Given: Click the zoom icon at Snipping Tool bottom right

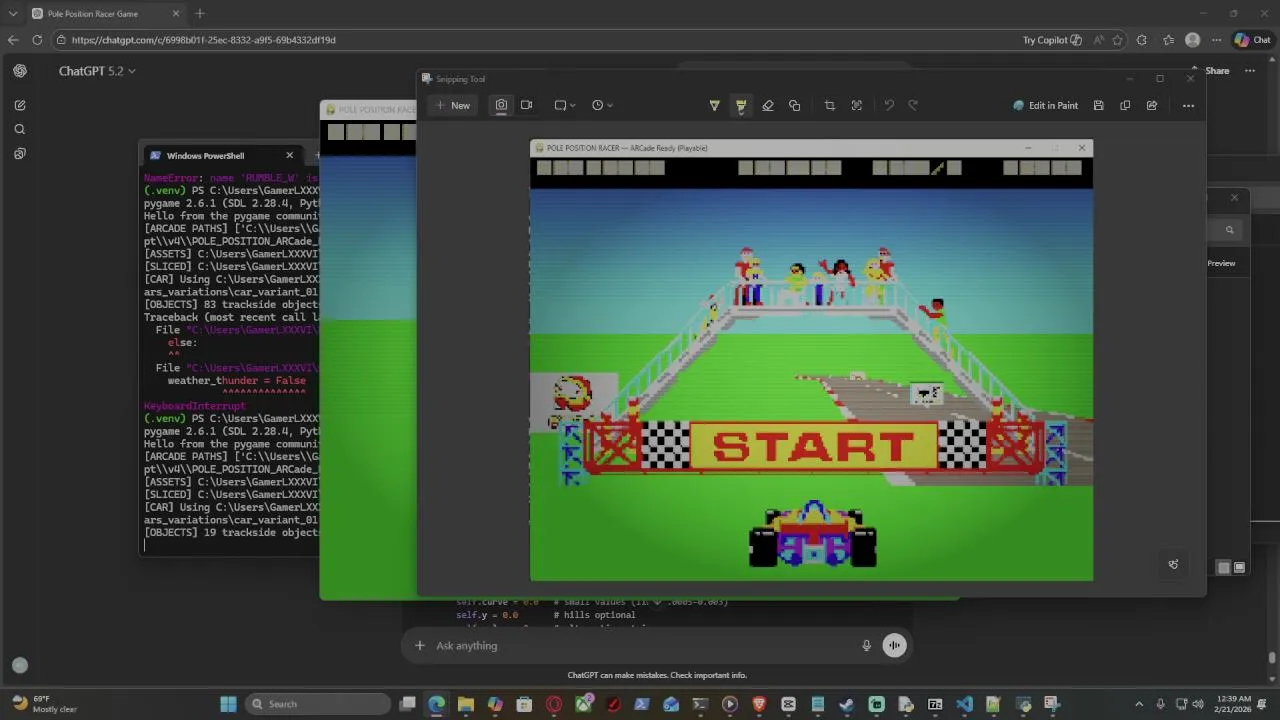Looking at the screenshot, I should tap(1173, 564).
